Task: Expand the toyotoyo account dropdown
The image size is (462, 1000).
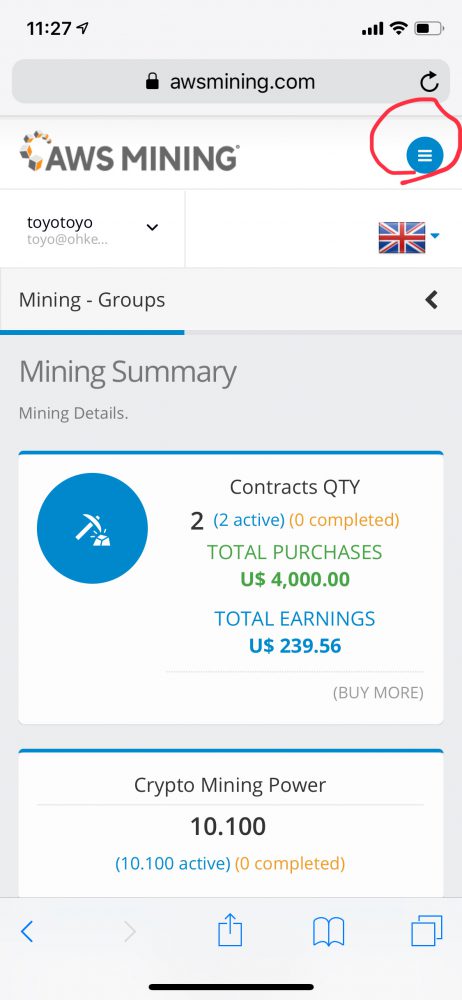Action: pos(93,228)
